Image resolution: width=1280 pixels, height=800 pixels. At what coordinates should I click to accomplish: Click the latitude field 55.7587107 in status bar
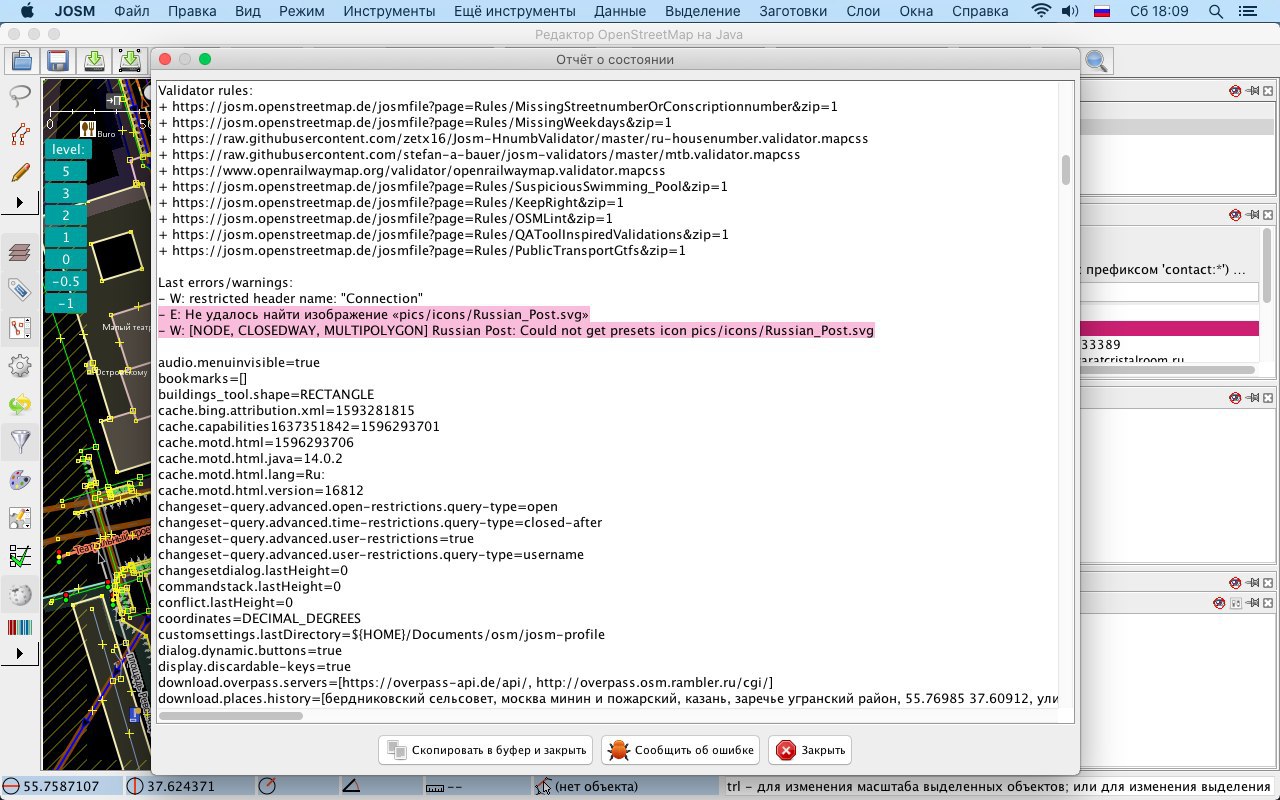[61, 786]
